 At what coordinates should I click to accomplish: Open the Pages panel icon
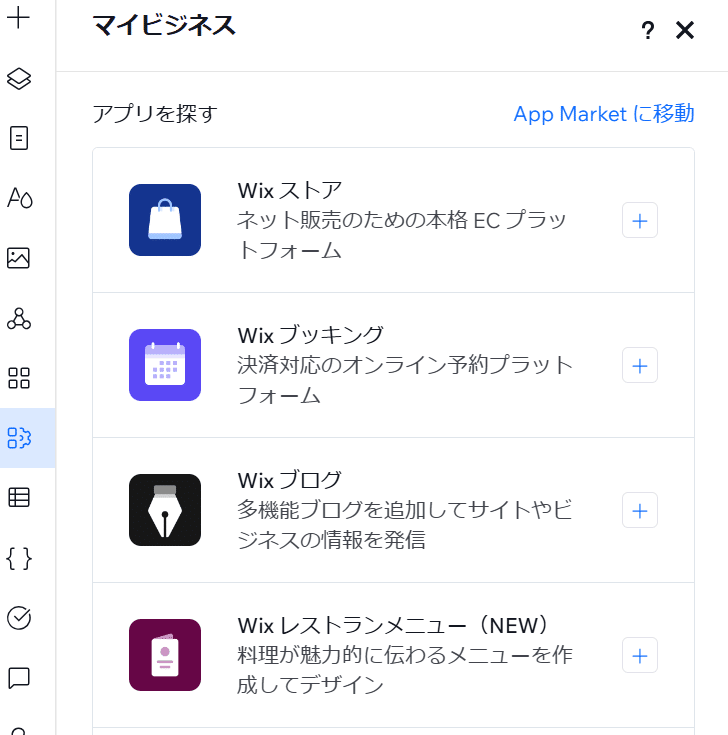[19, 138]
